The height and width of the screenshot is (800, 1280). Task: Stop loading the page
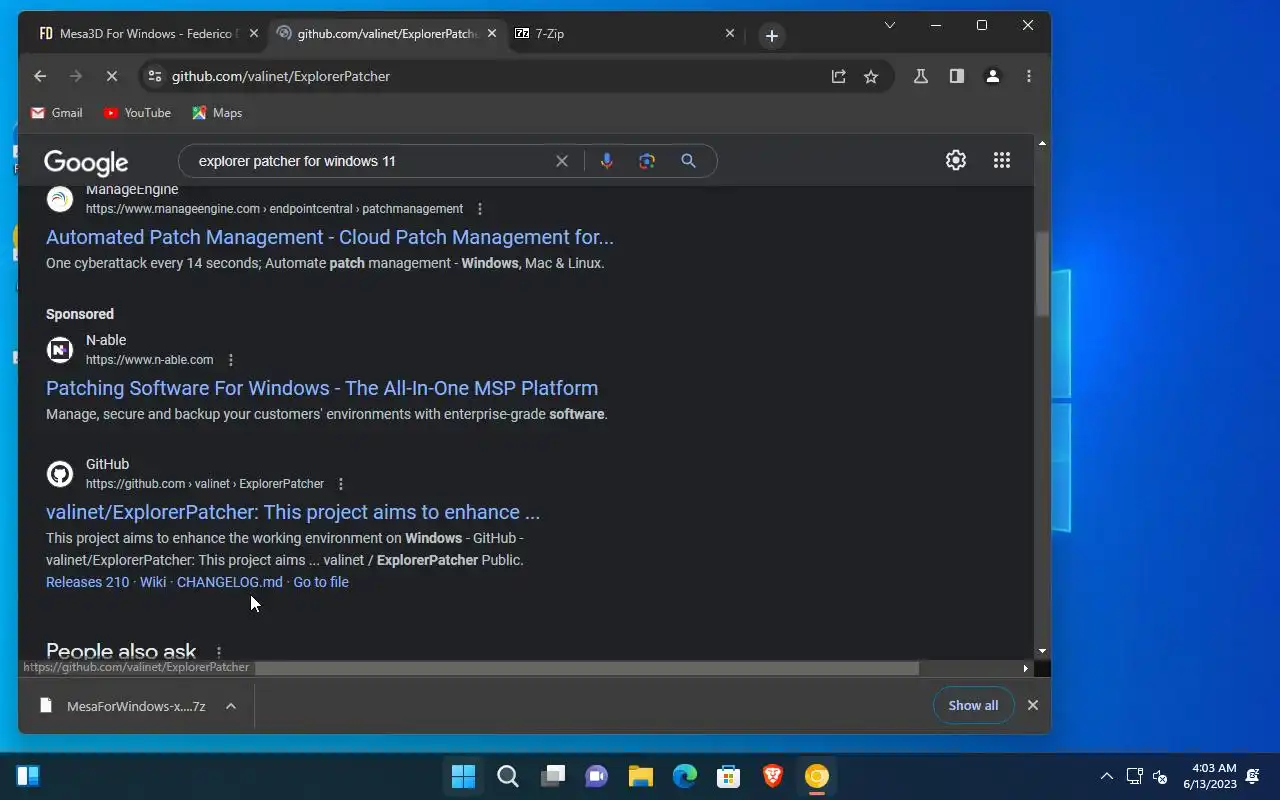pos(112,76)
